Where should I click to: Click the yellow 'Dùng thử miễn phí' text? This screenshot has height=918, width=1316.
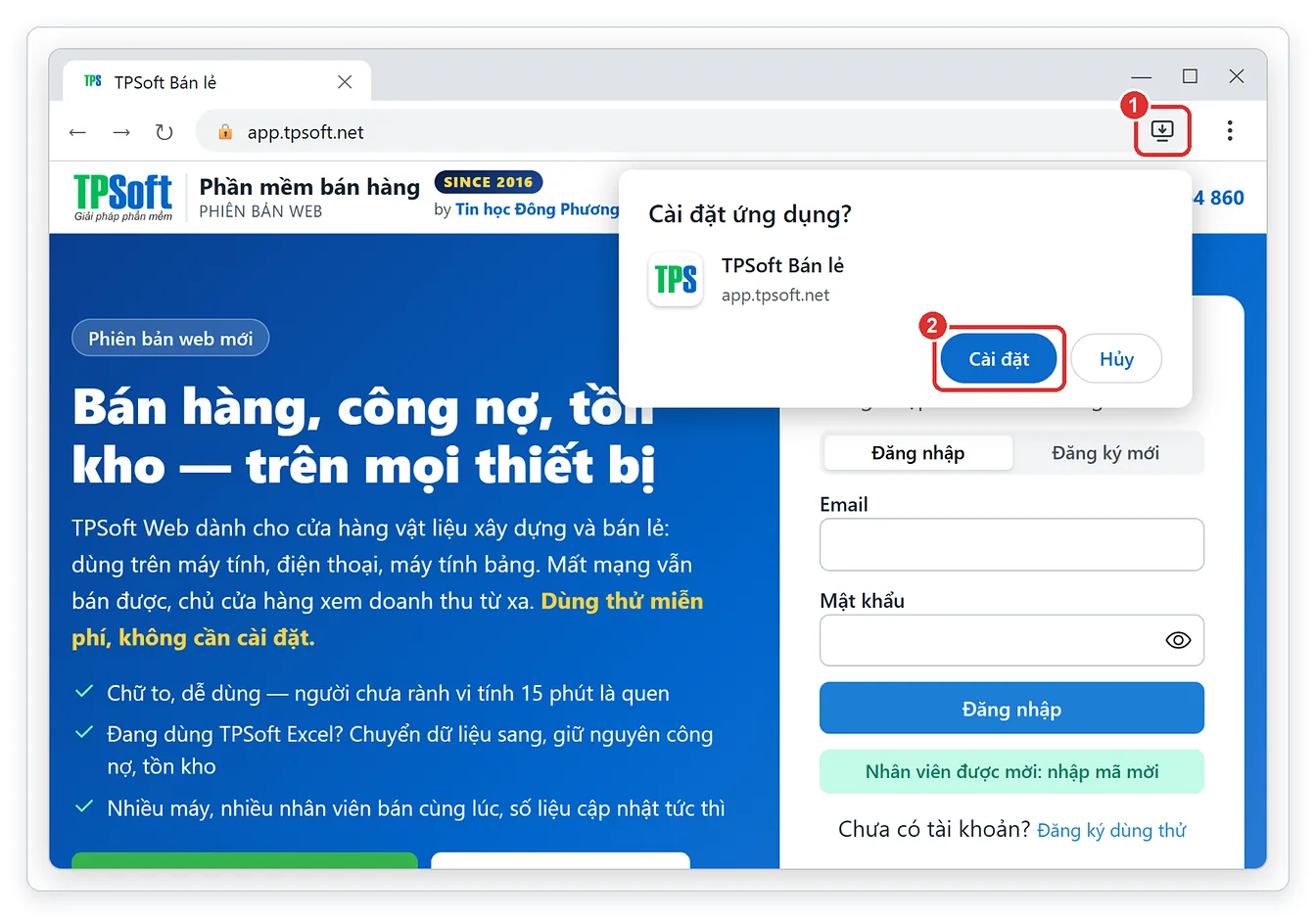tap(388, 620)
